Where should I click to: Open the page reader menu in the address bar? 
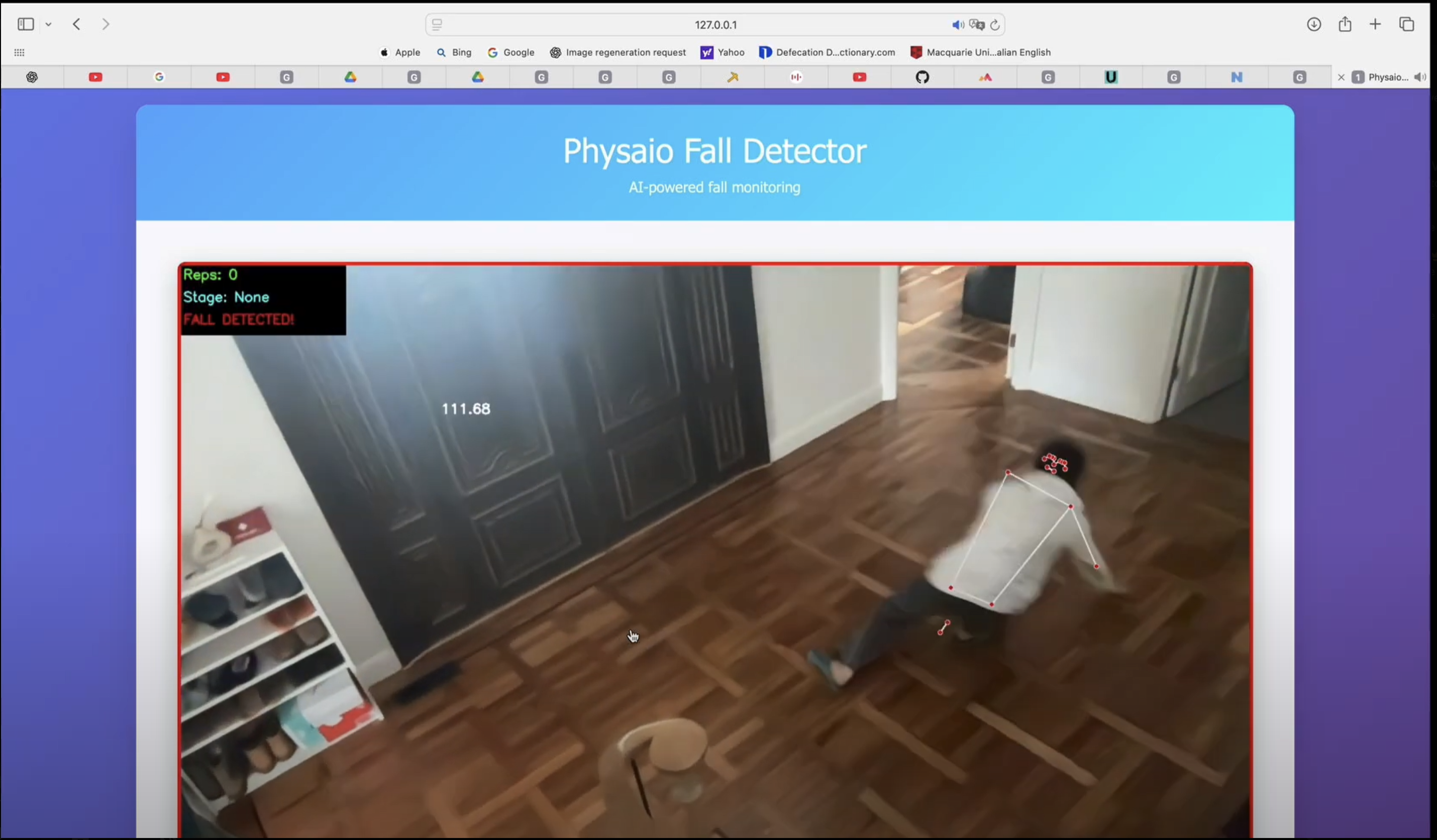point(437,25)
